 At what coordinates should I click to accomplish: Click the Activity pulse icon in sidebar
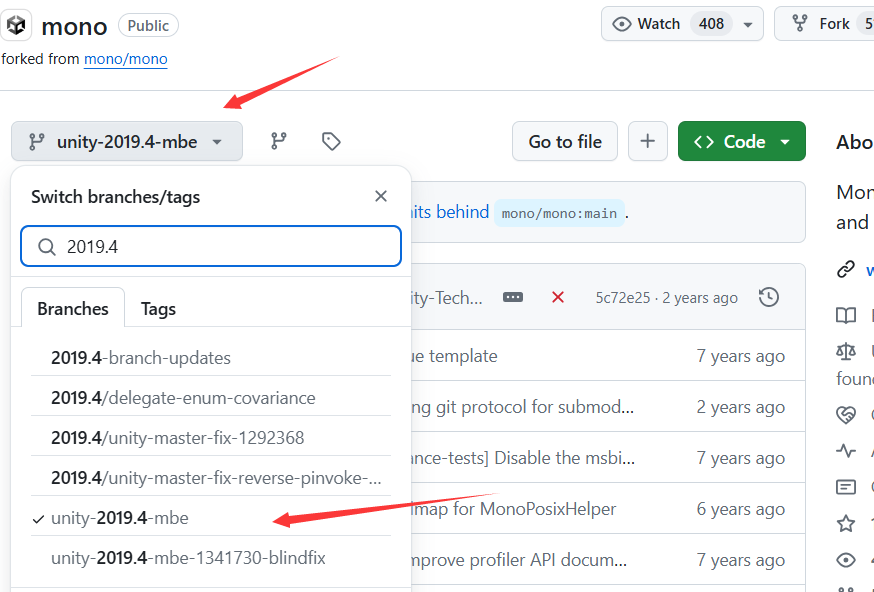[846, 450]
